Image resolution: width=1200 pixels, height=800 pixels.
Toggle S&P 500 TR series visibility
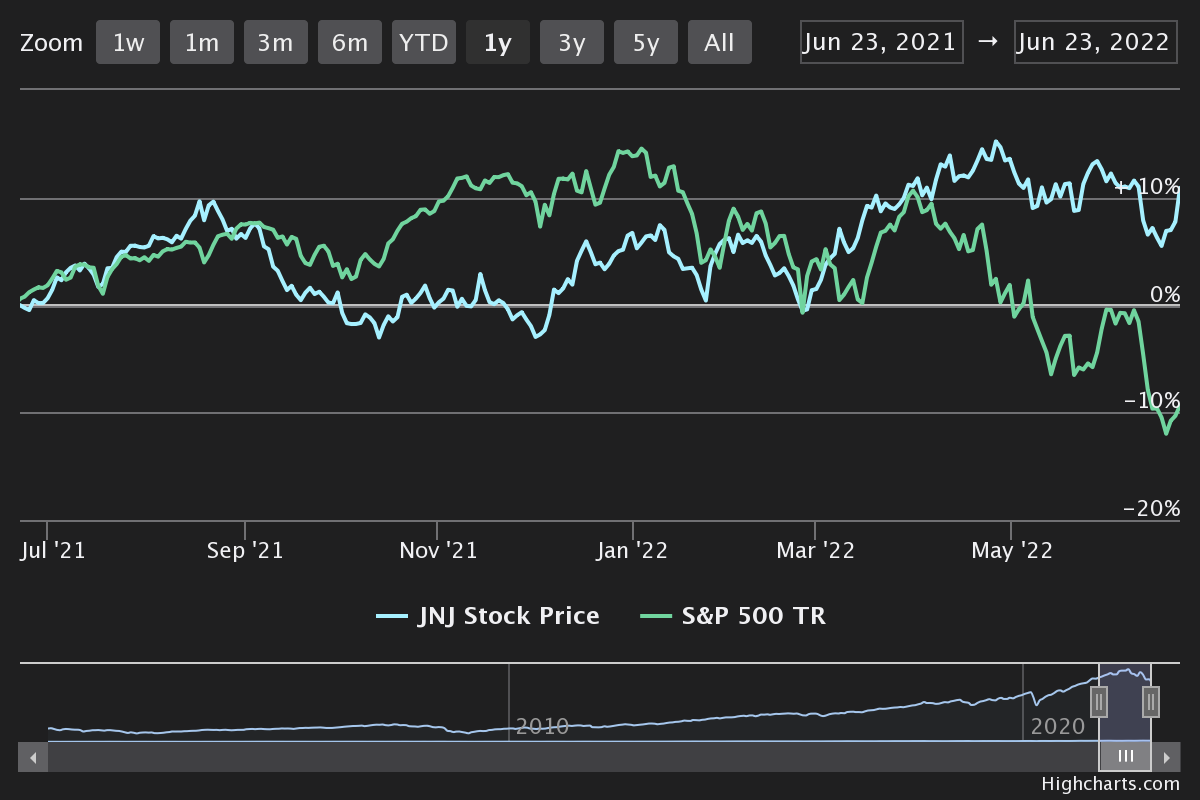pos(733,616)
